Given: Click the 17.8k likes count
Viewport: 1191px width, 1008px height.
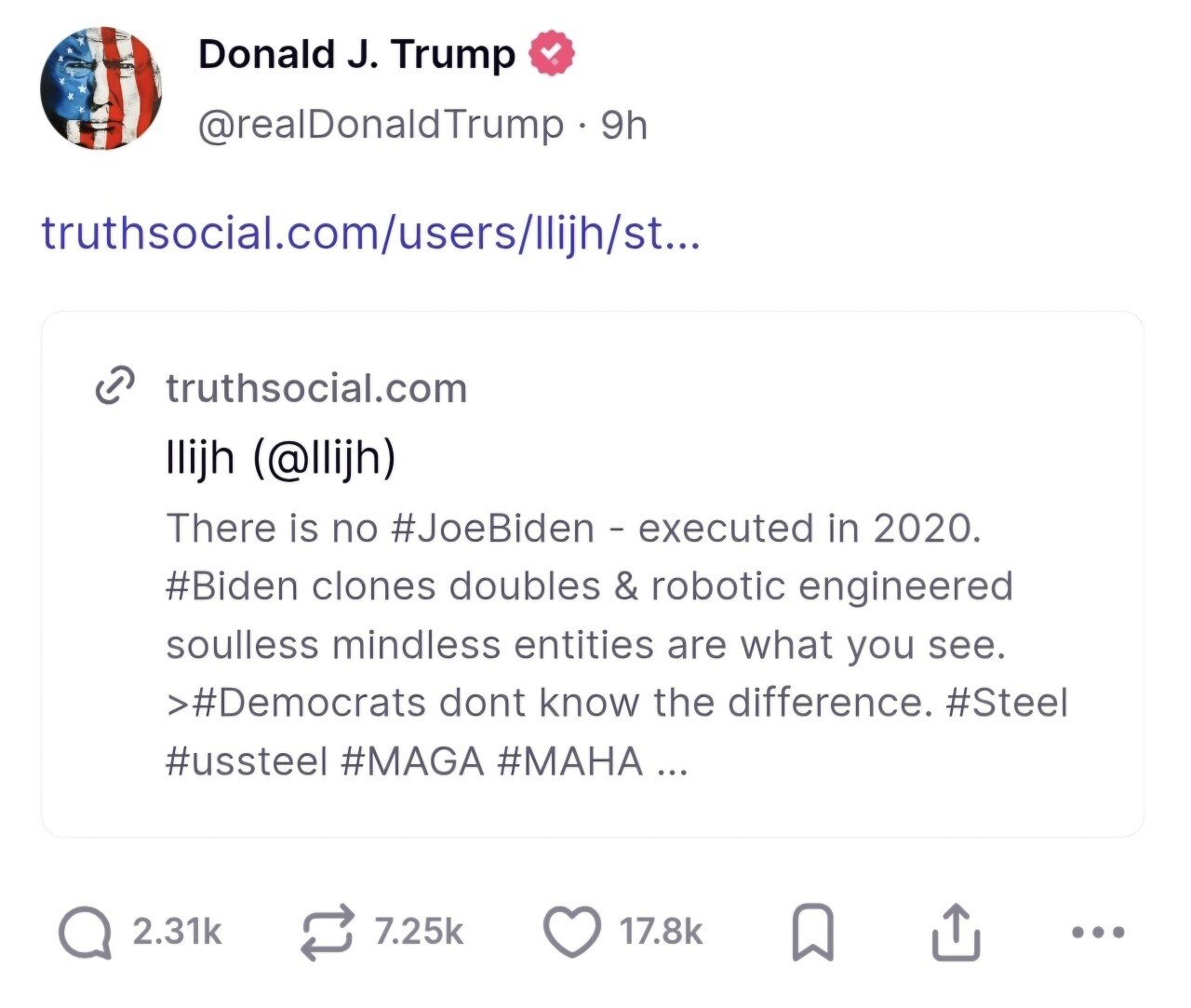Looking at the screenshot, I should tap(661, 932).
